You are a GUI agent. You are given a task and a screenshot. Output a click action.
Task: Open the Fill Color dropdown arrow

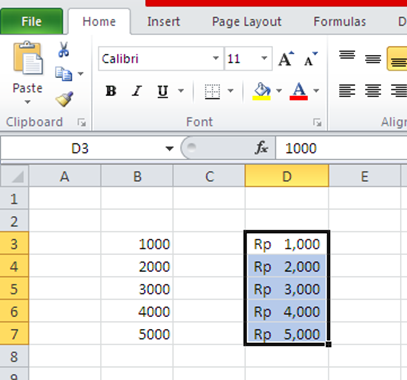pos(279,91)
